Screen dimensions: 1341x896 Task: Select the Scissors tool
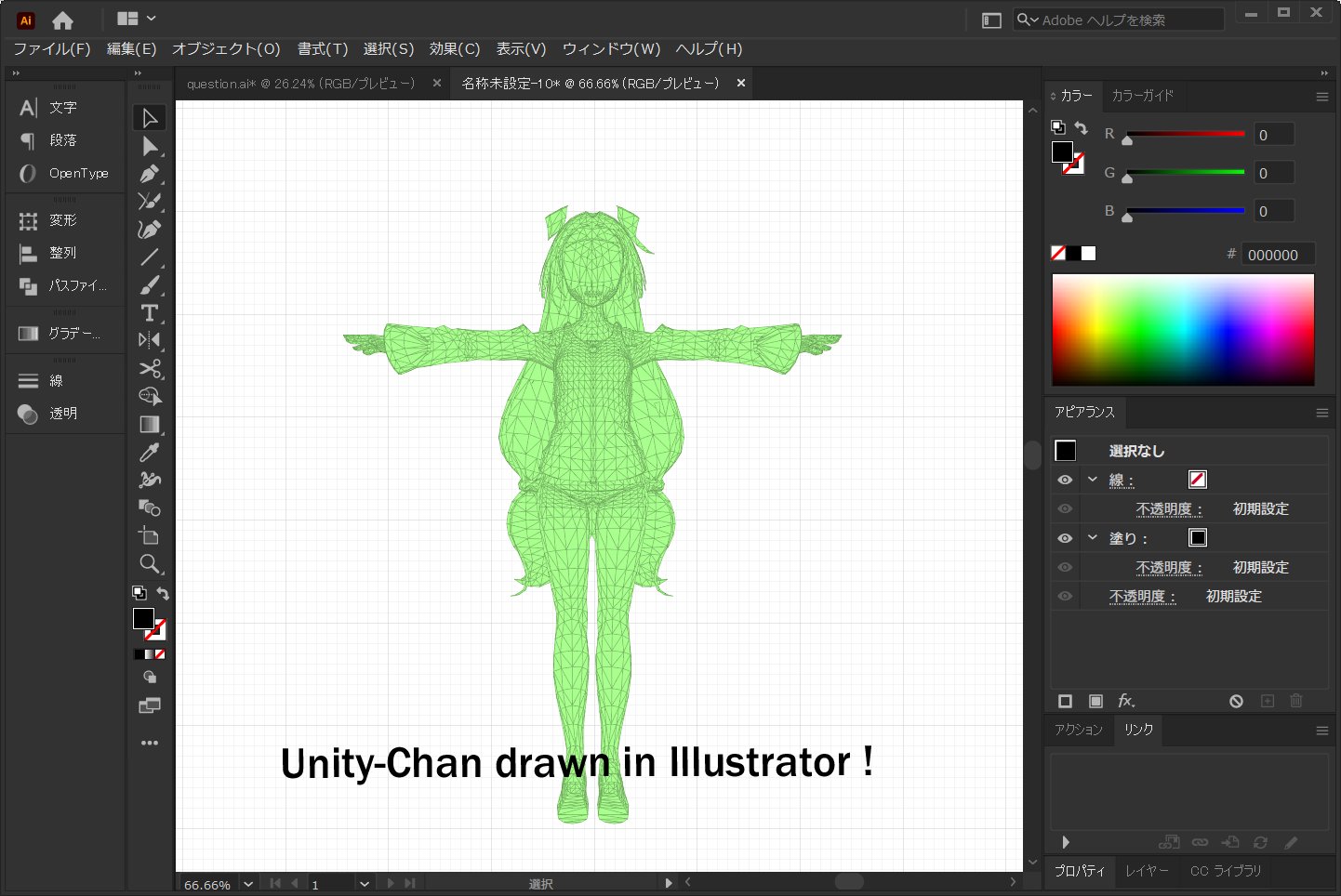click(x=149, y=369)
